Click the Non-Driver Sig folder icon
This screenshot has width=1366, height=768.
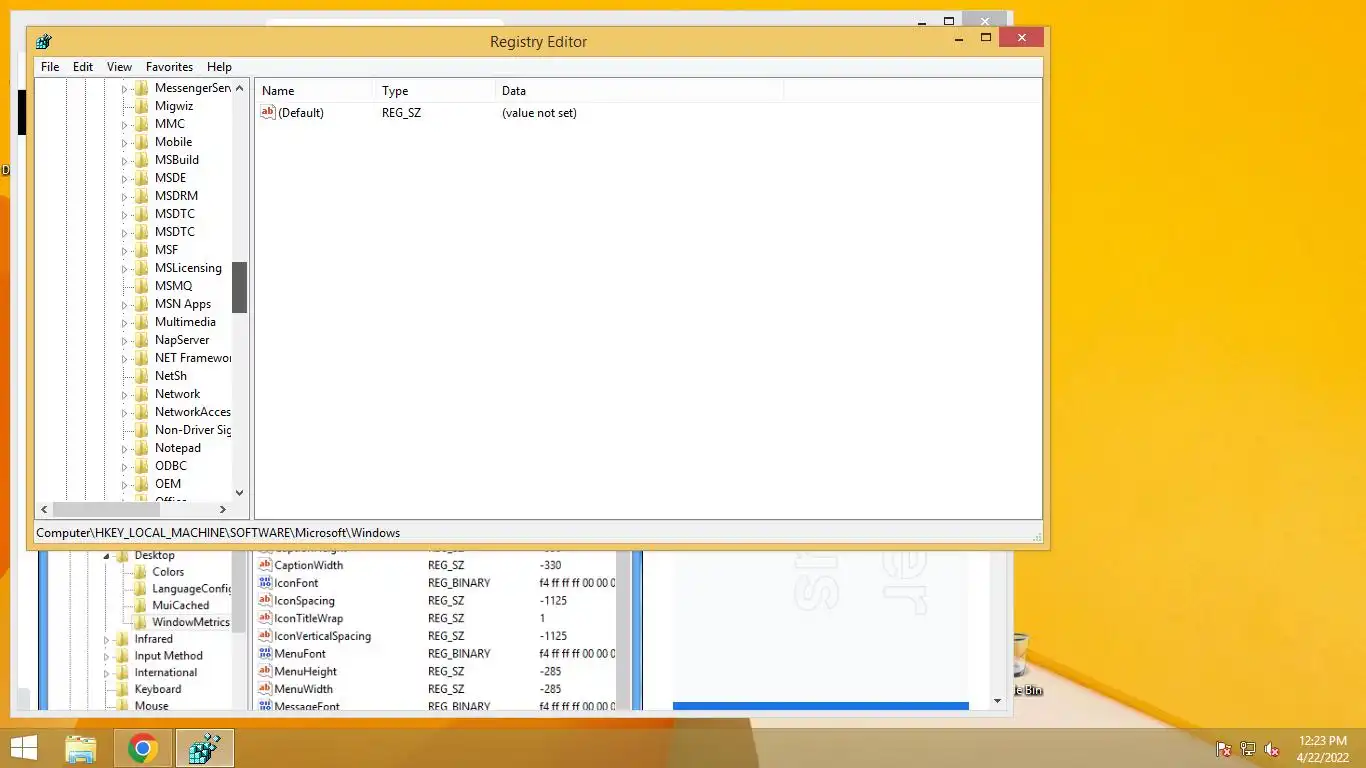(x=141, y=430)
